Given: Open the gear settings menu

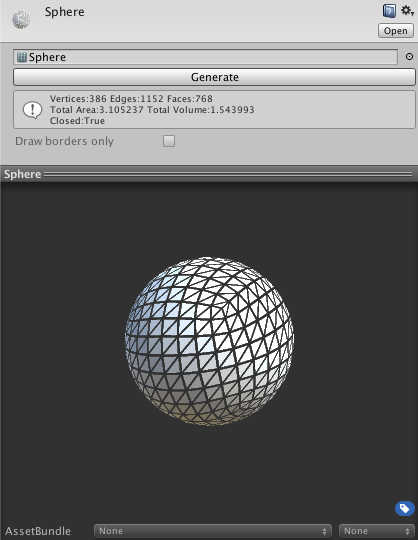Looking at the screenshot, I should coord(407,11).
